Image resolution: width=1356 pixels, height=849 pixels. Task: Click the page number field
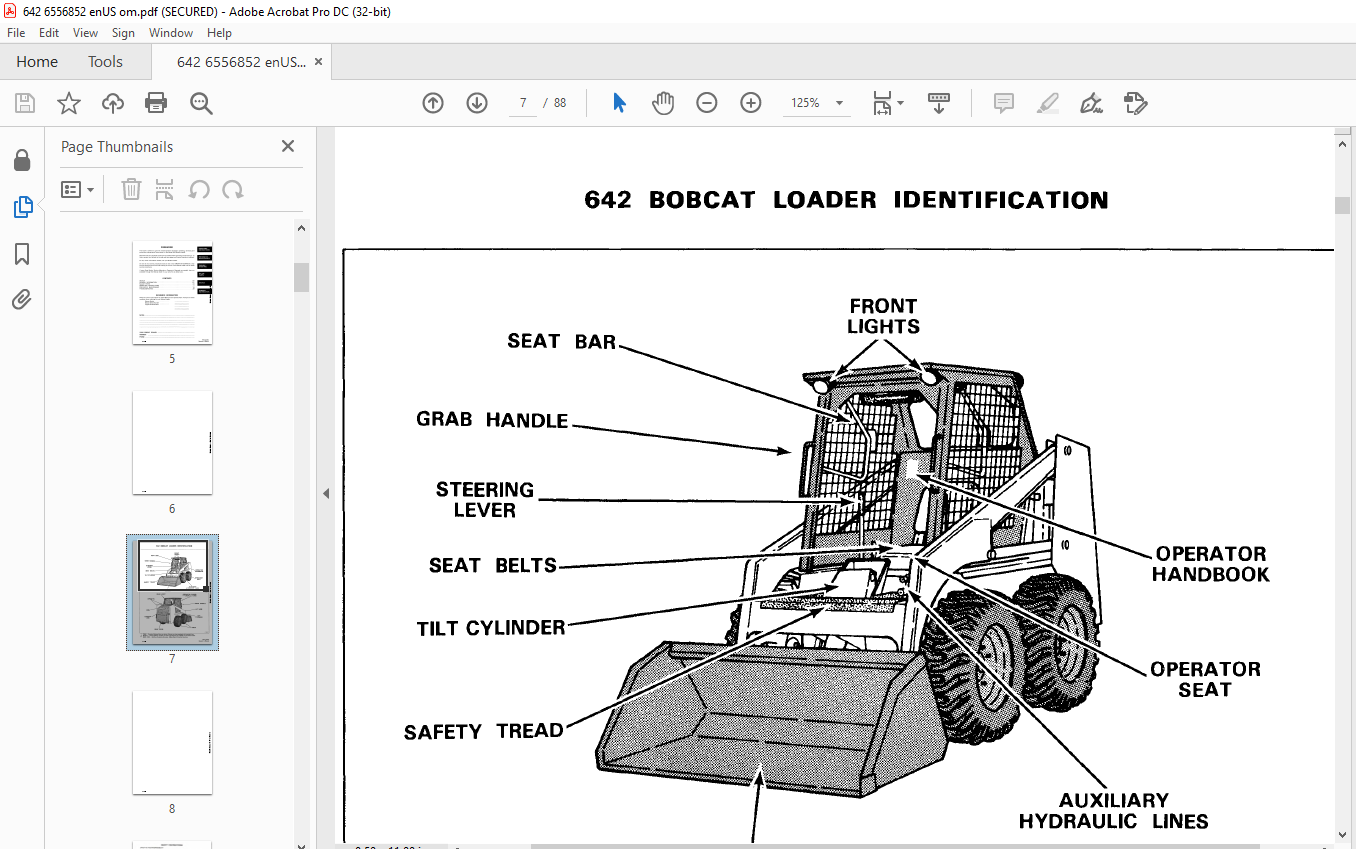tap(523, 103)
